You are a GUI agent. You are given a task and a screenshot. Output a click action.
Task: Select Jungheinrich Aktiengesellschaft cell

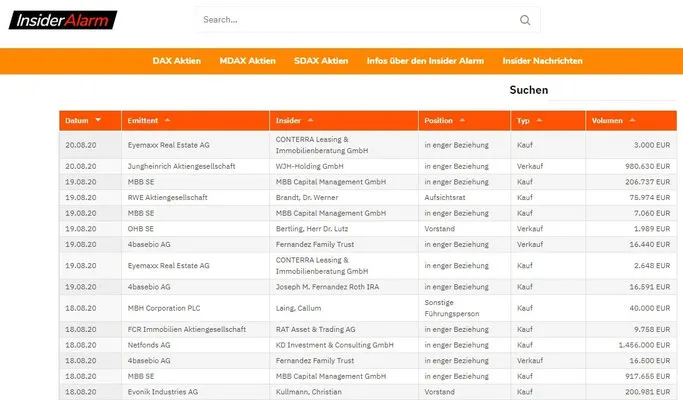pos(195,166)
